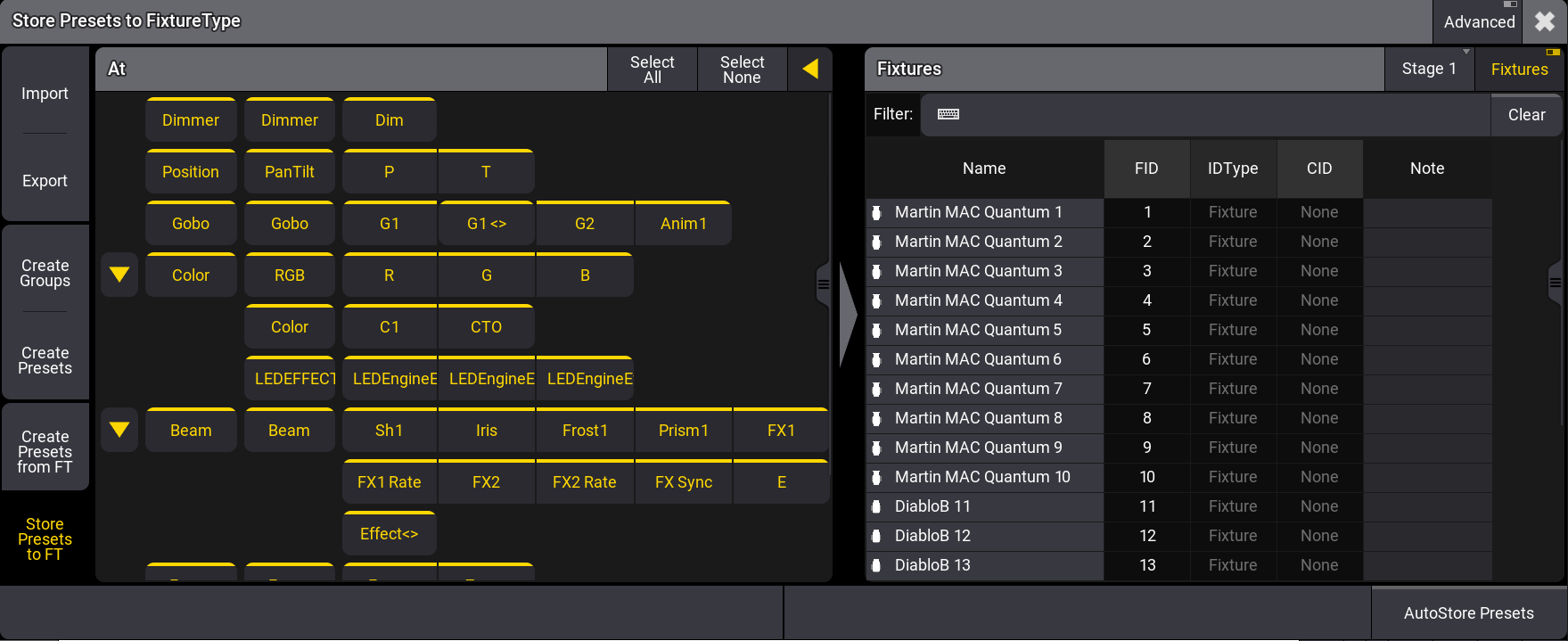
Task: Switch to the Fixtures tab
Action: (x=1519, y=69)
